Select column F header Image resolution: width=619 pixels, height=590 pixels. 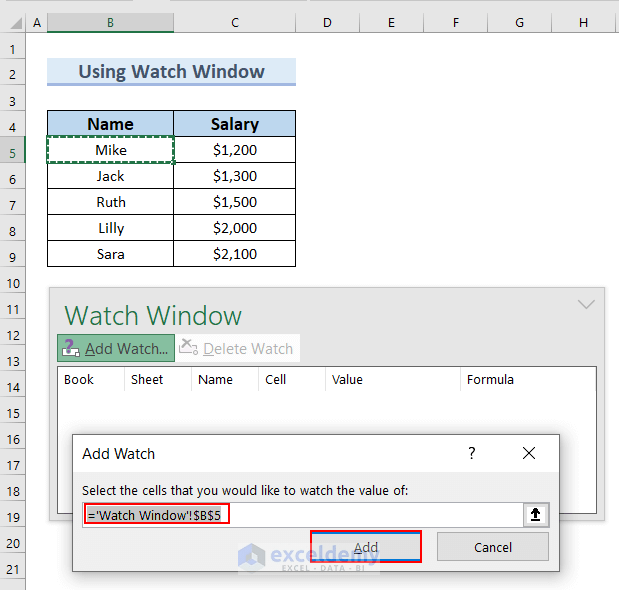(x=456, y=23)
